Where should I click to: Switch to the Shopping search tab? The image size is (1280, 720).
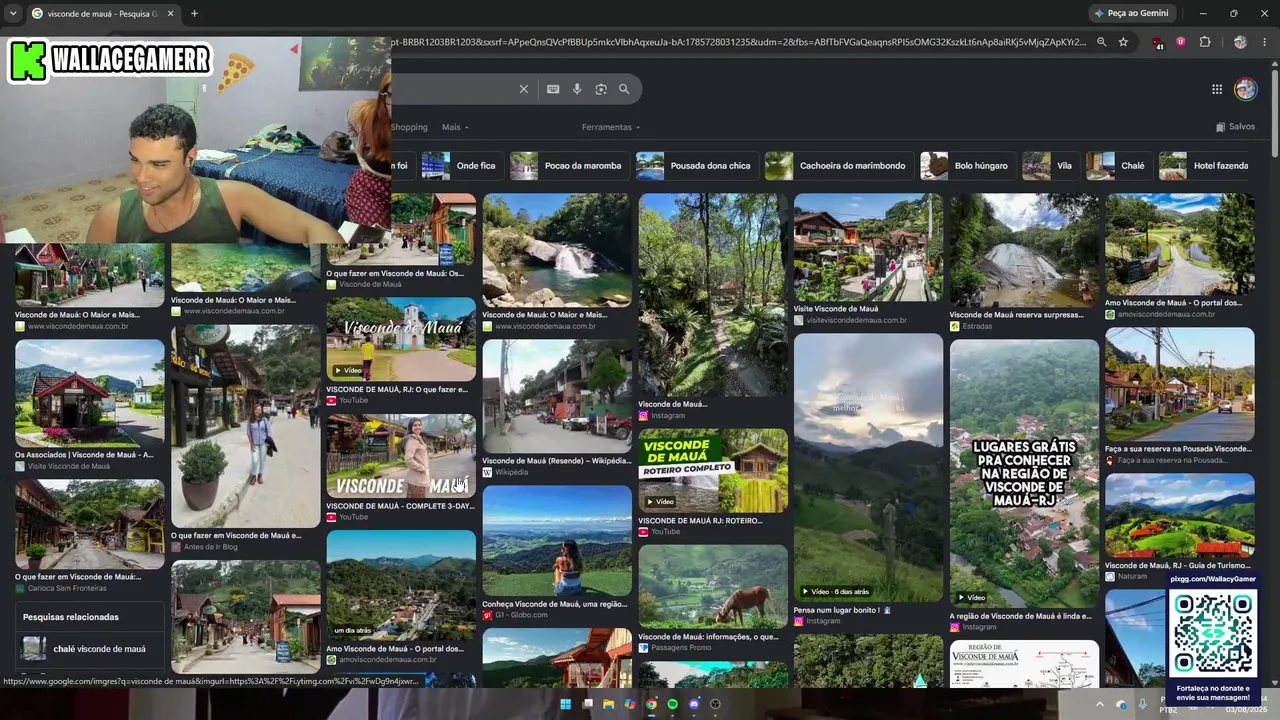coord(409,127)
